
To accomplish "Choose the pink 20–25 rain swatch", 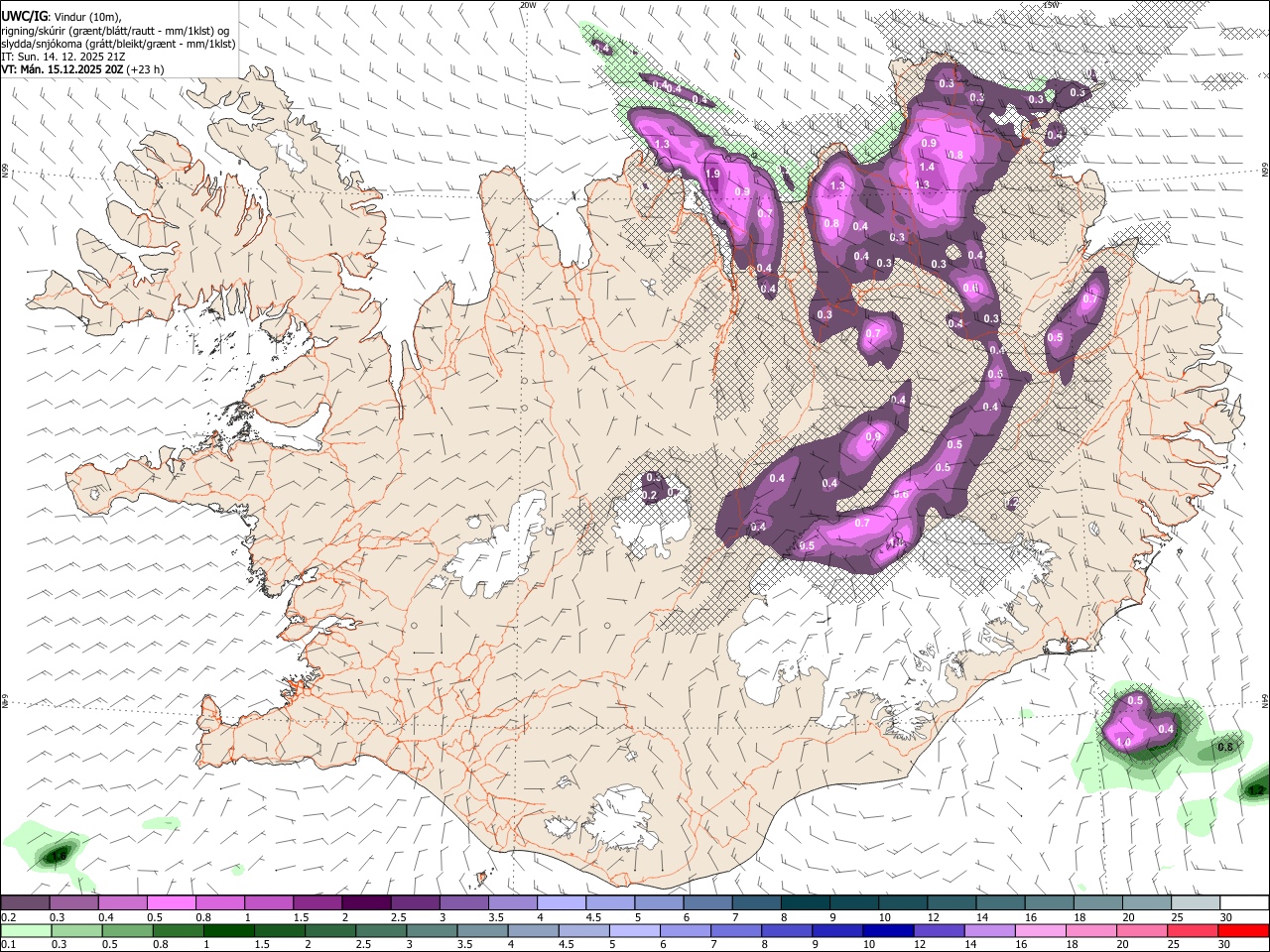I will [x=1140, y=931].
